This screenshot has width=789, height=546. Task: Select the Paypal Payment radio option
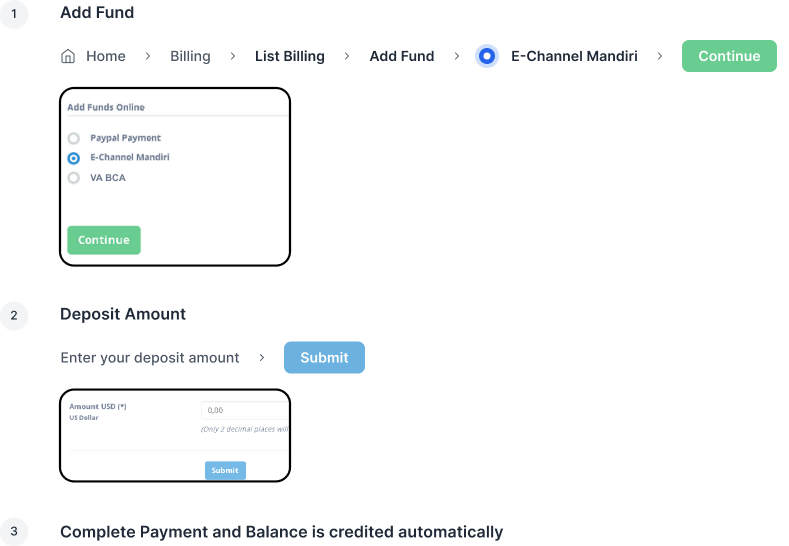[x=74, y=138]
